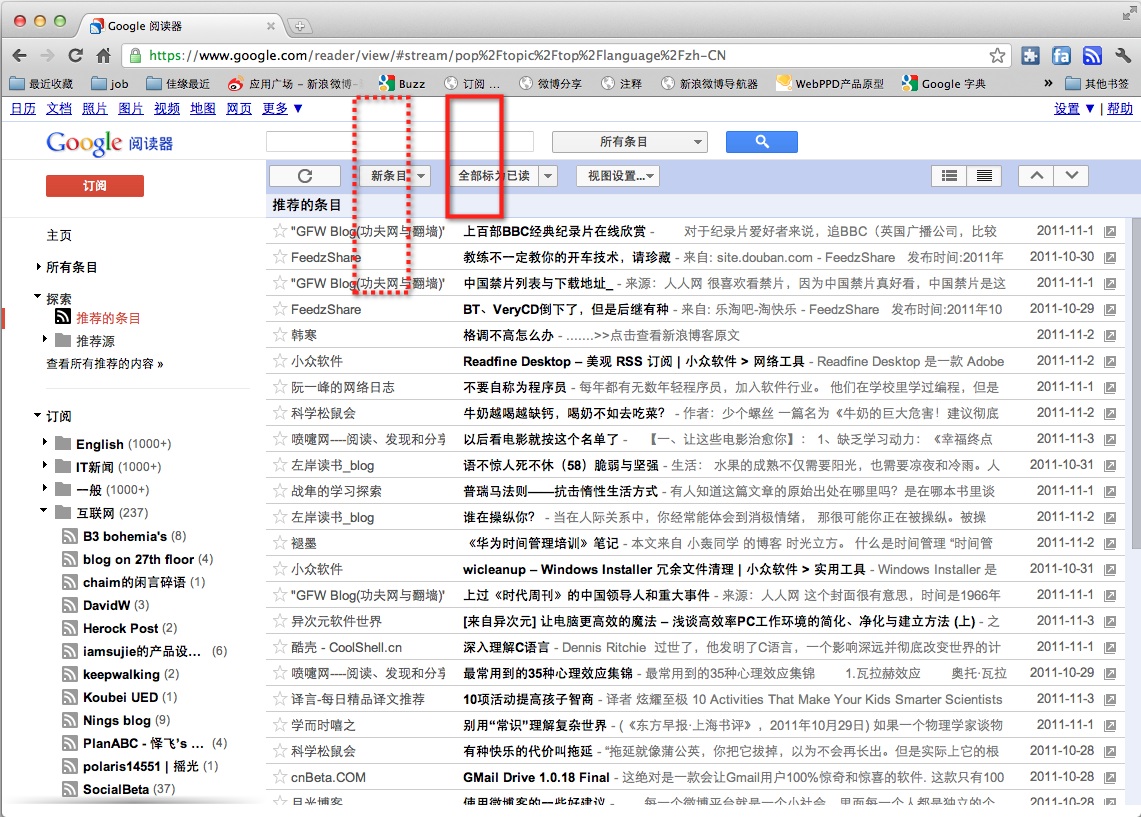Switch to expanded view icon
The image size is (1141, 817).
[x=949, y=176]
